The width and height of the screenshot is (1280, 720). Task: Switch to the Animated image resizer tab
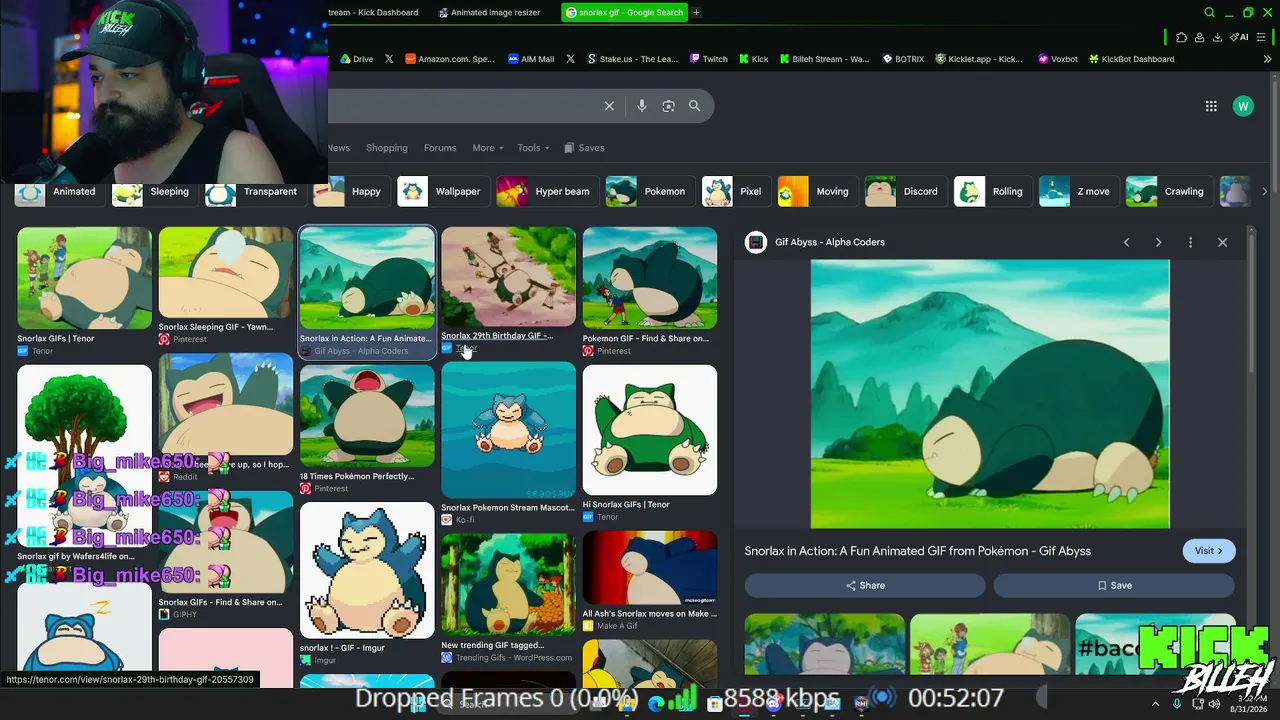point(490,13)
